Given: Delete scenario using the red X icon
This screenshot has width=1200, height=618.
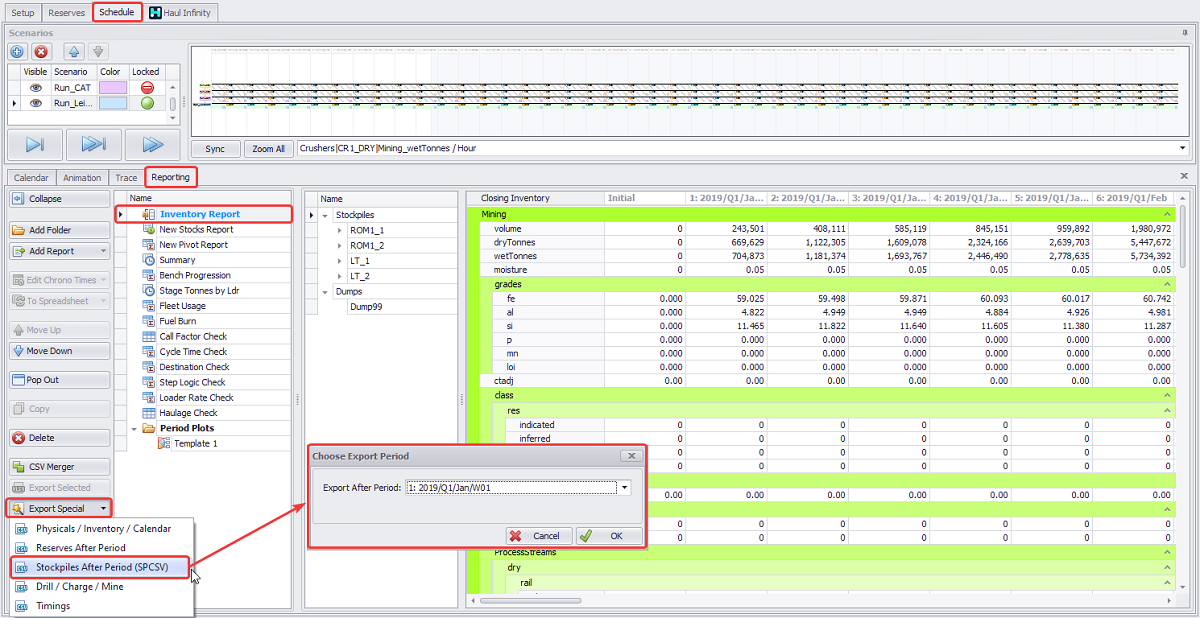Looking at the screenshot, I should point(41,51).
